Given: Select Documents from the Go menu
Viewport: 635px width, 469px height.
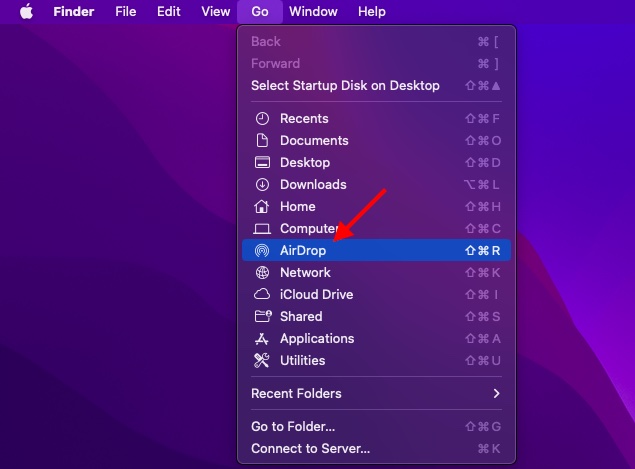Looking at the screenshot, I should coord(314,141).
